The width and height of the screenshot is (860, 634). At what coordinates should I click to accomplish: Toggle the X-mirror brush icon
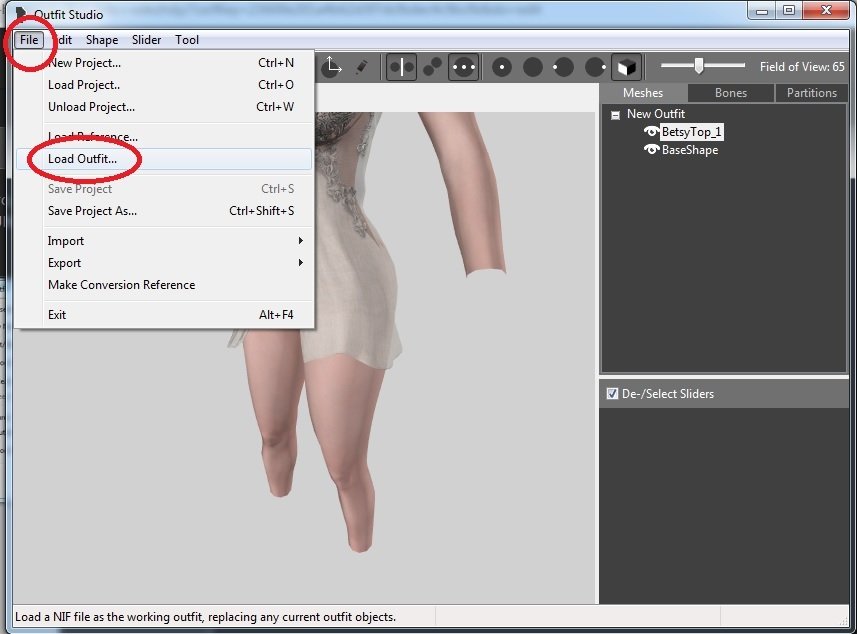(401, 67)
